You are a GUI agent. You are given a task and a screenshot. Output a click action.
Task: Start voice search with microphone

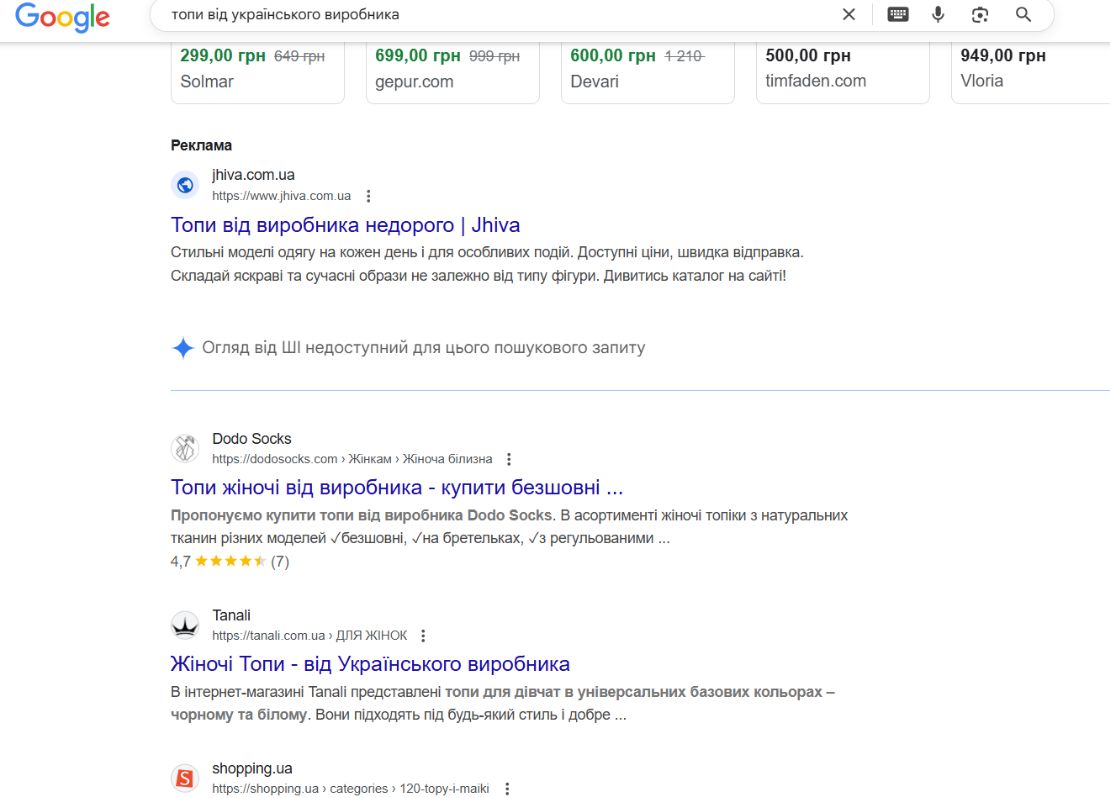[x=938, y=14]
